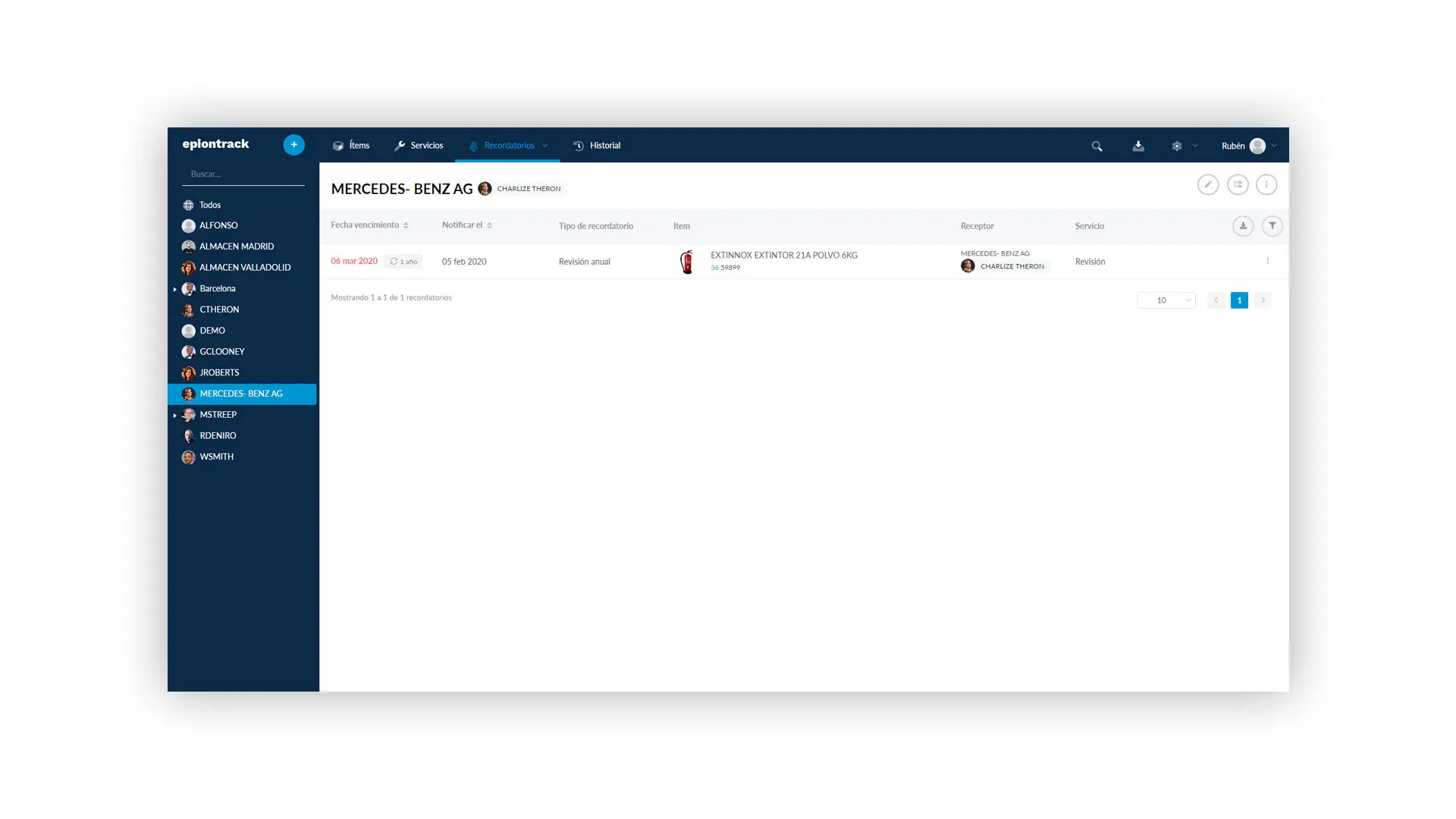Click the 06 mar 2020 due date
The image size is (1456, 819).
(x=354, y=261)
